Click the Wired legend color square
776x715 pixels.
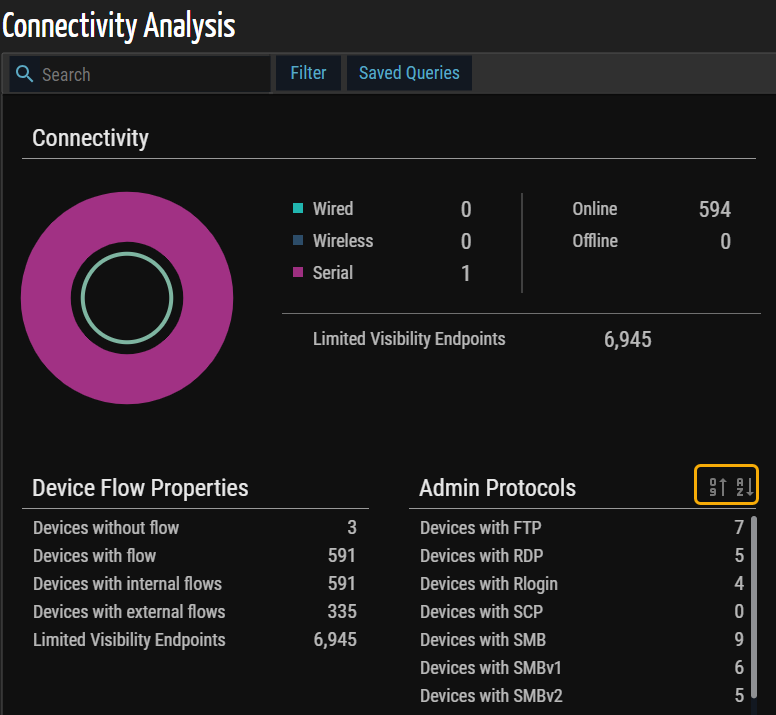pos(298,209)
